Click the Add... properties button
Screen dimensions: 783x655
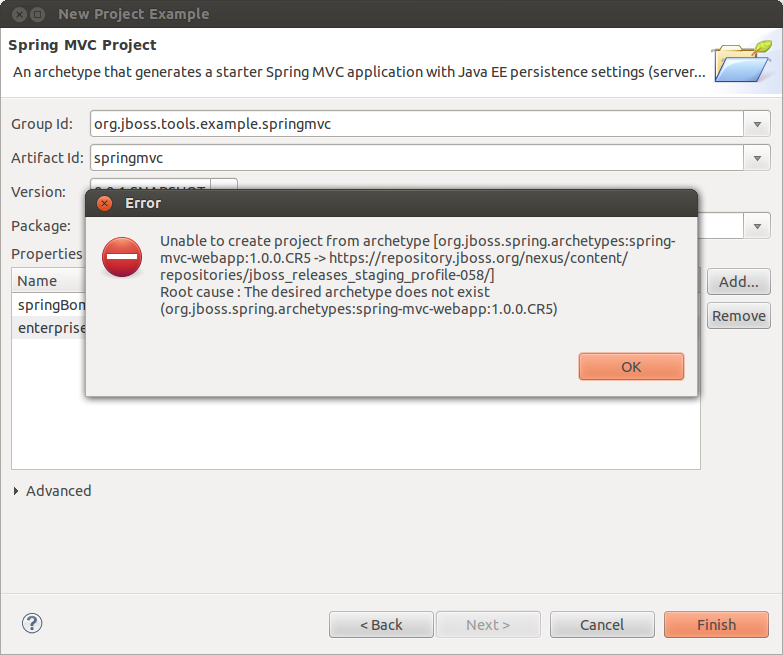point(739,282)
